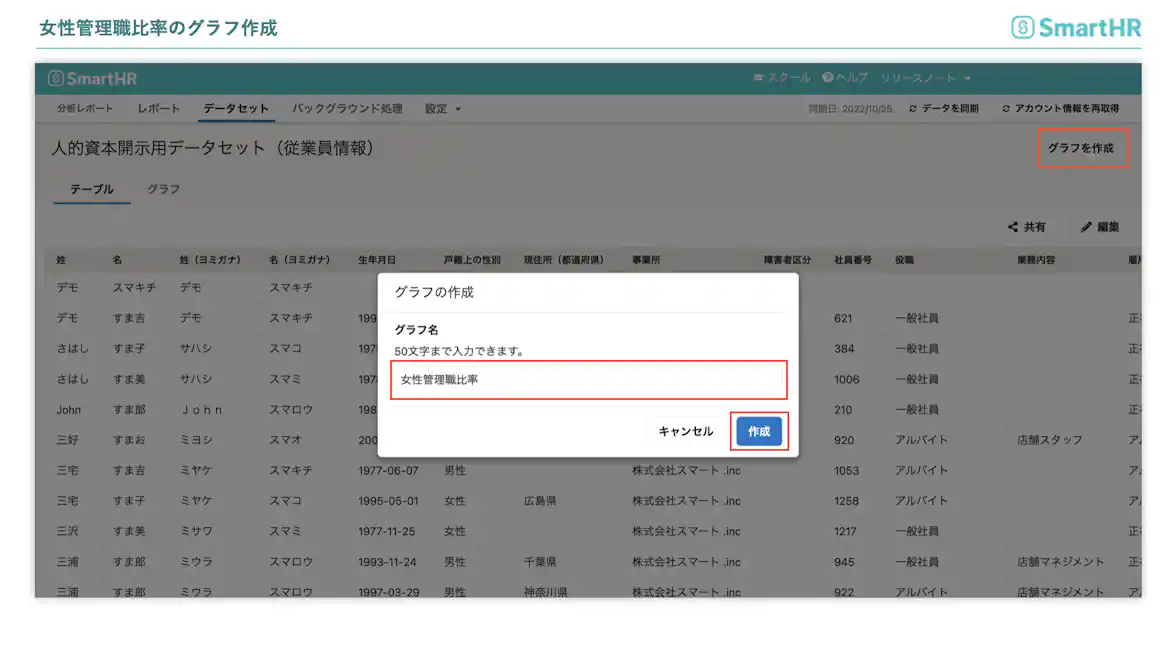Image resolution: width=1175 pixels, height=658 pixels.
Task: Click the 編集 pencil icon
Action: pyautogui.click(x=1088, y=226)
